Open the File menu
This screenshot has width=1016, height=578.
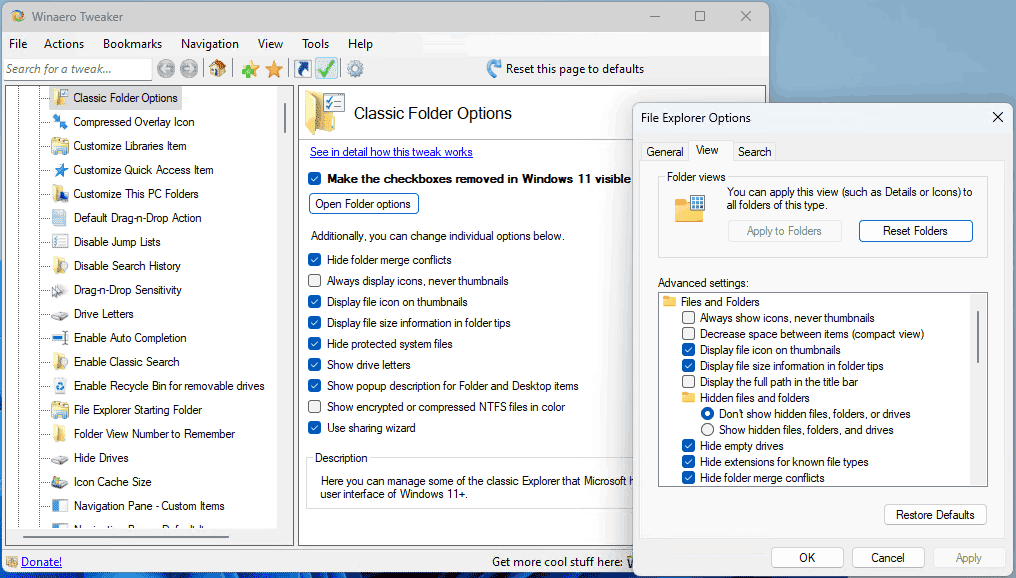[18, 43]
